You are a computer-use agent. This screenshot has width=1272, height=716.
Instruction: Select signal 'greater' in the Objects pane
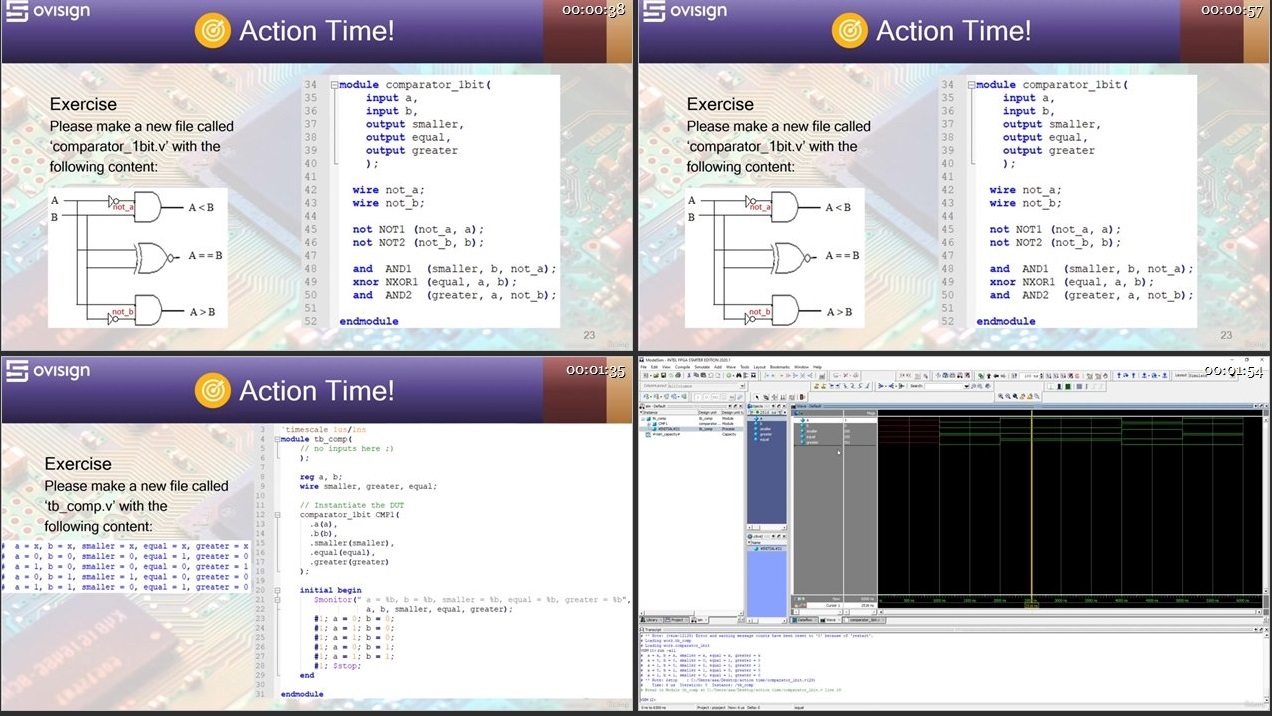[765, 433]
